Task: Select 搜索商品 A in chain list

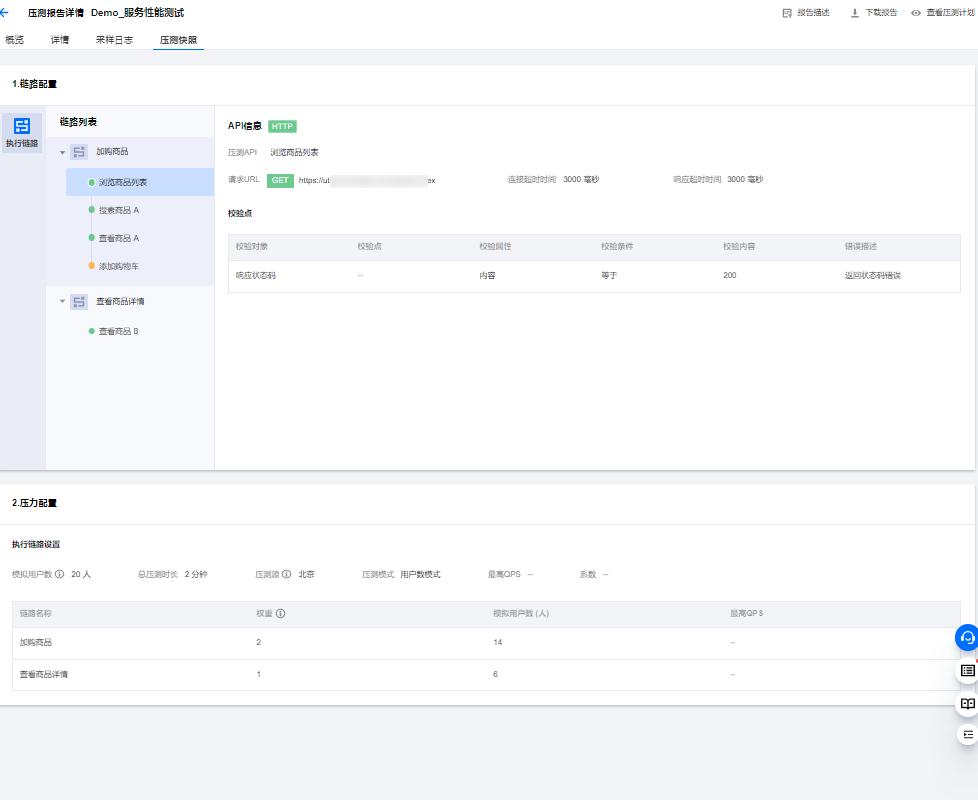Action: click(118, 210)
